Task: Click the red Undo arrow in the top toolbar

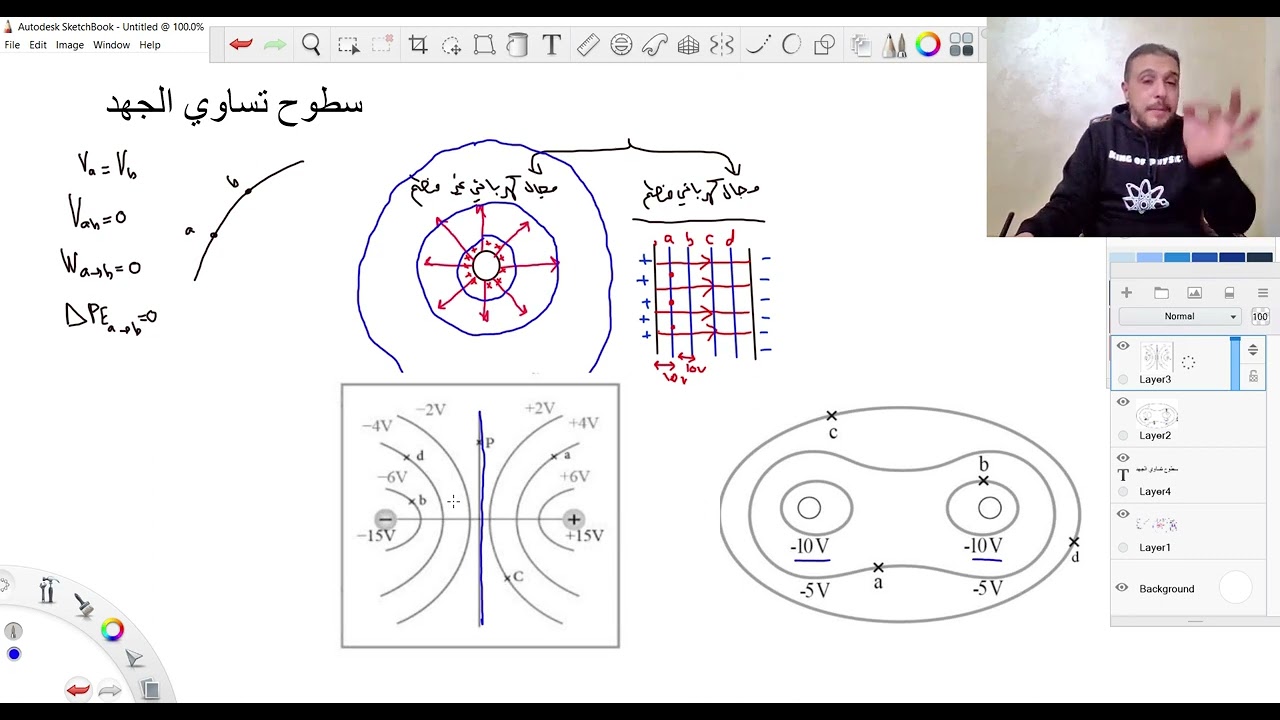Action: click(240, 45)
